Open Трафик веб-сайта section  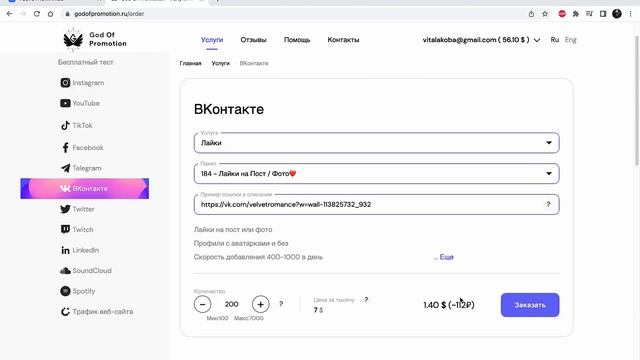(x=97, y=311)
